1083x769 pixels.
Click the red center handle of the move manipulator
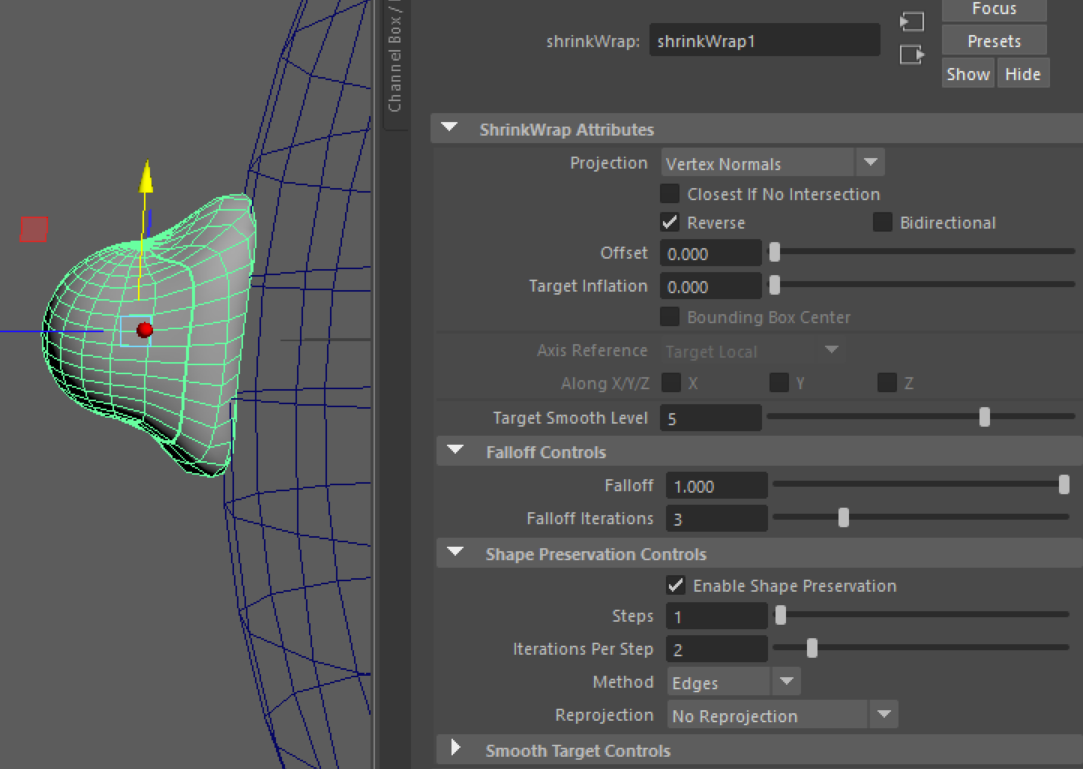tap(146, 329)
